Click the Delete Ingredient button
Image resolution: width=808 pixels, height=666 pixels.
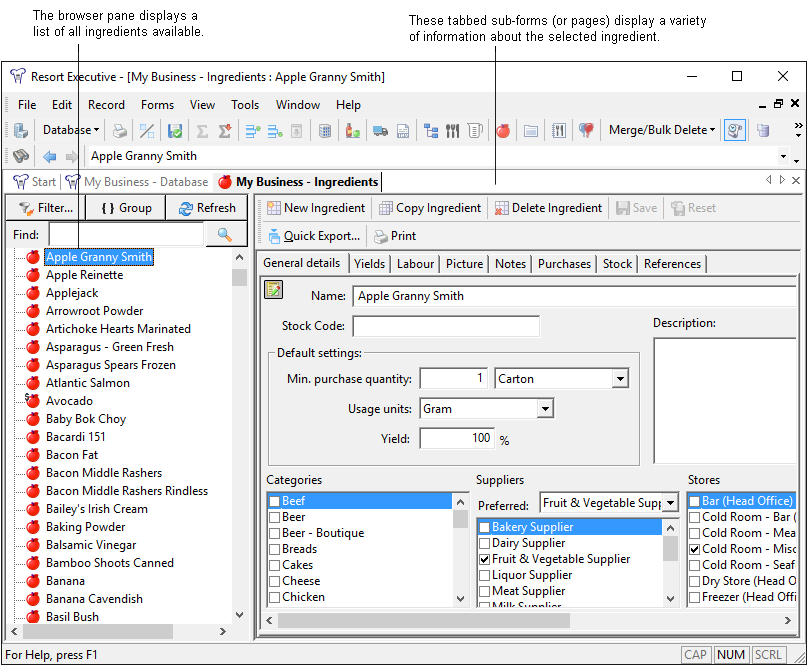coord(548,208)
